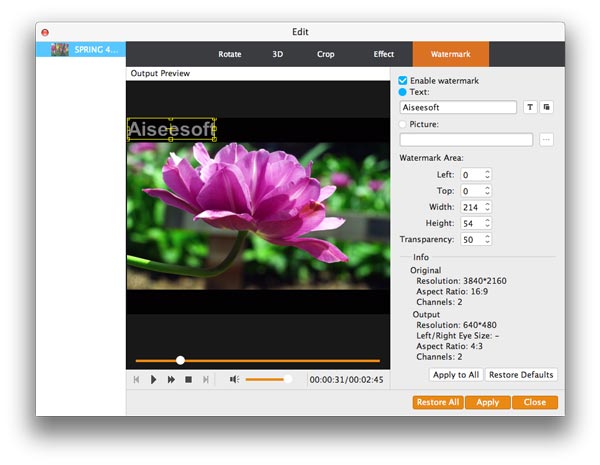600x465 pixels.
Task: Click the Output Preview label
Action: coord(160,73)
